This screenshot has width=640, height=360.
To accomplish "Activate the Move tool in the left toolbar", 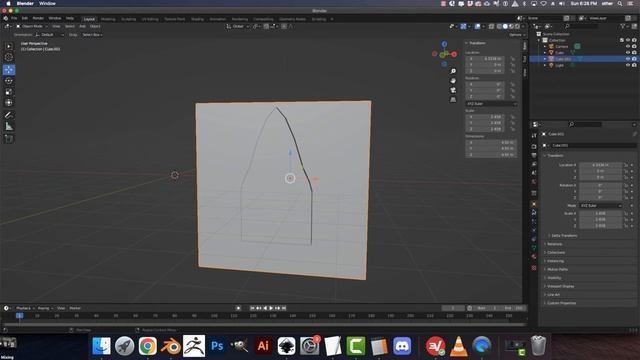I will coord(9,69).
